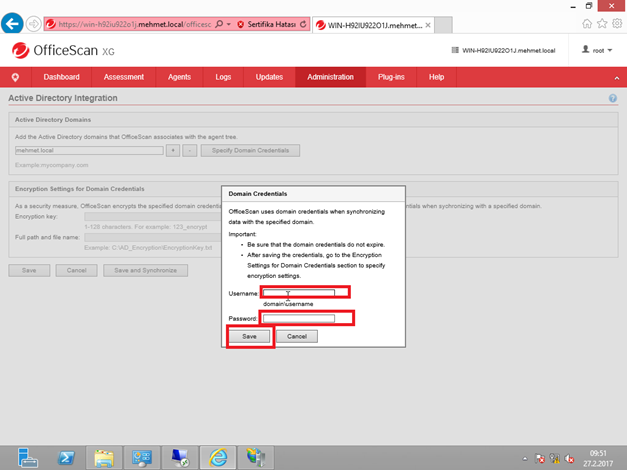Click the Username field in dialog
Viewport: 627px width, 470px height.
coord(299,293)
